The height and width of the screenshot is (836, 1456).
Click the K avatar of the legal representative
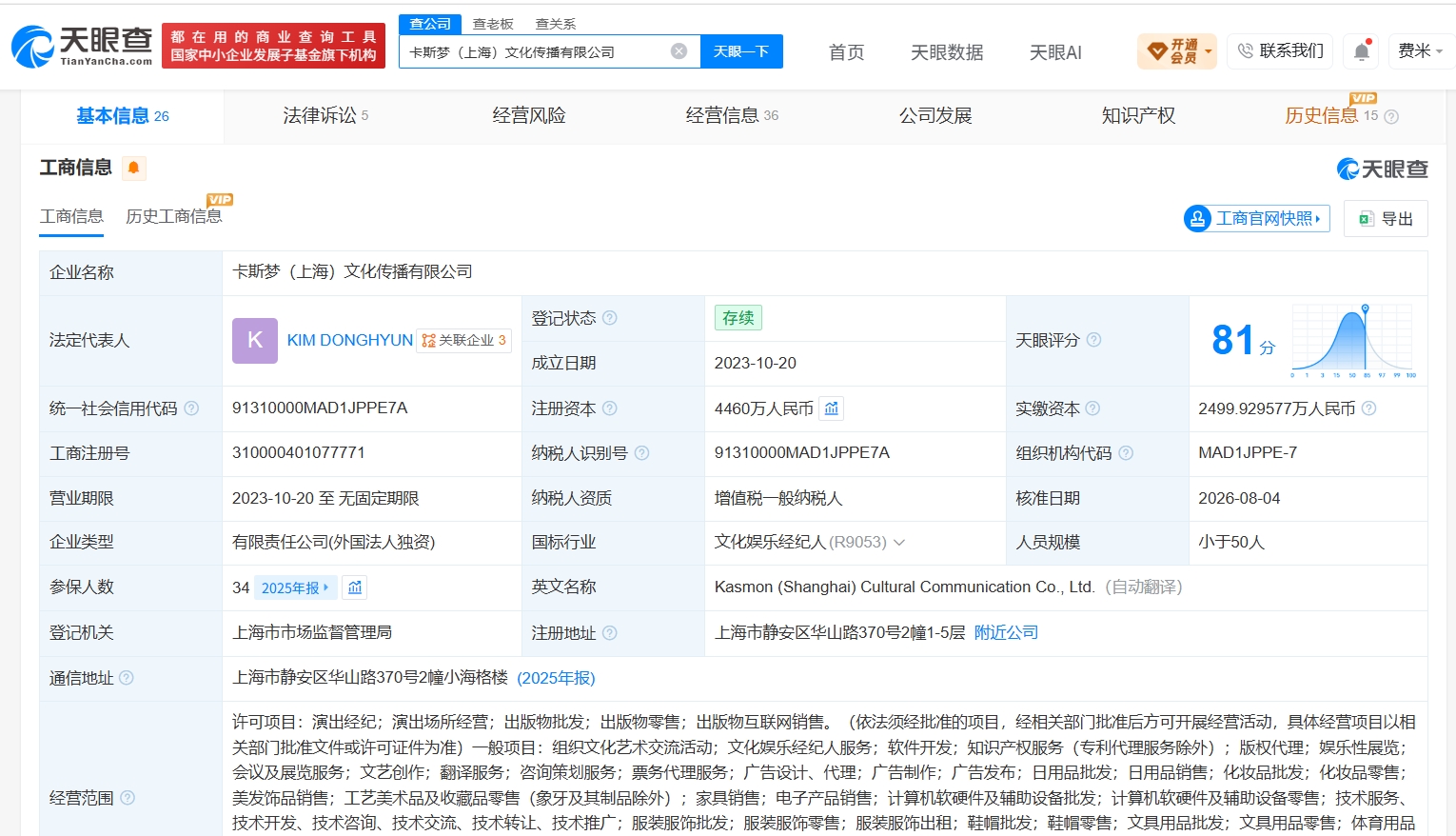click(255, 341)
